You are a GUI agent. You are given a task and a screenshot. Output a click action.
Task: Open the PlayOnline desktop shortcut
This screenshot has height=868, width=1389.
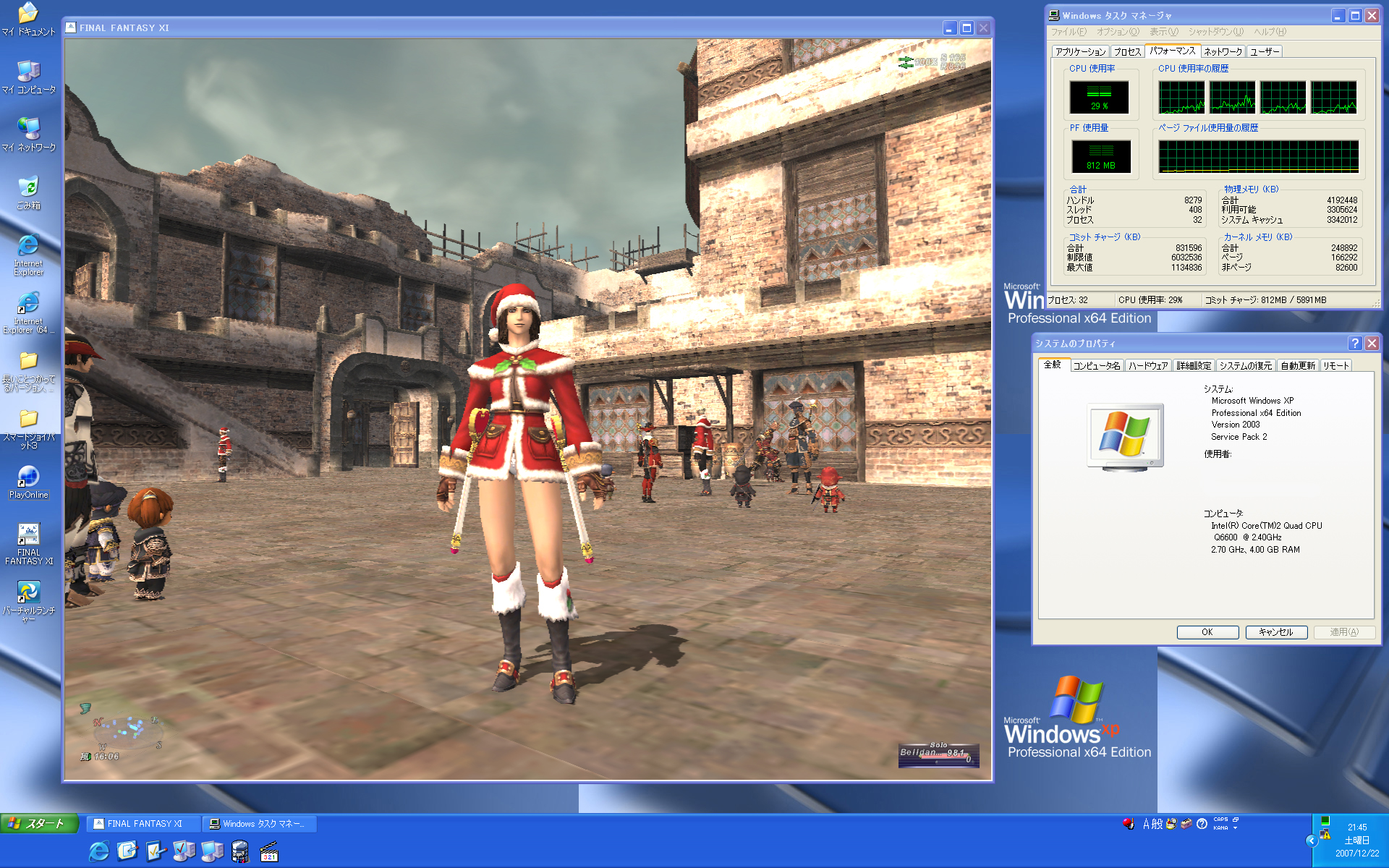[x=28, y=477]
